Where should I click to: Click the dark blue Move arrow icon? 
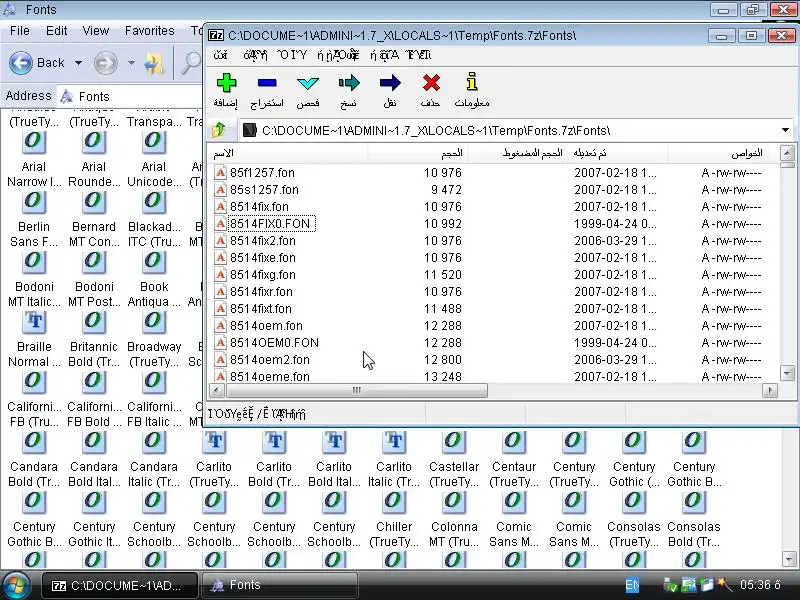(x=390, y=83)
